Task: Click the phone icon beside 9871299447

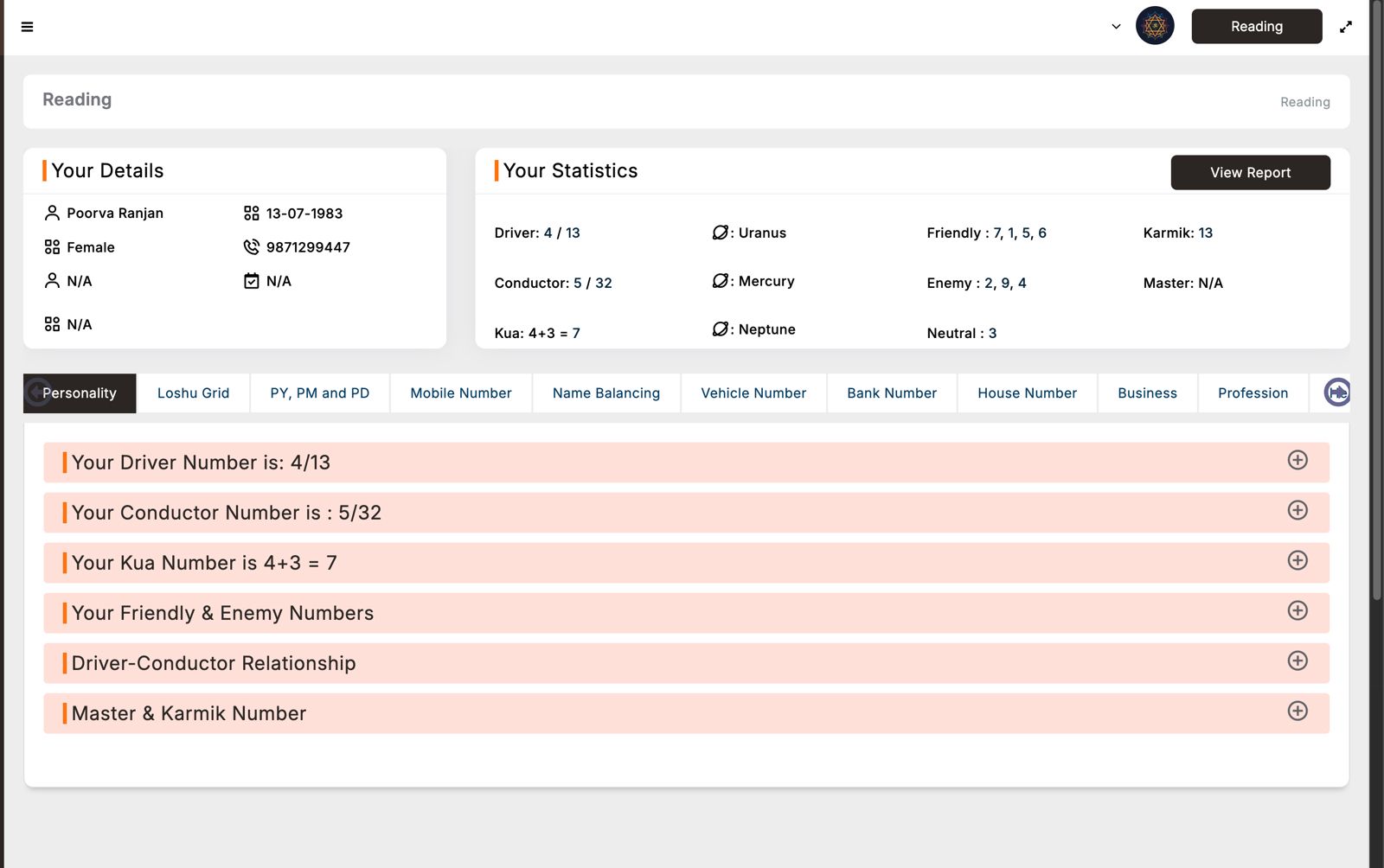Action: coord(251,247)
